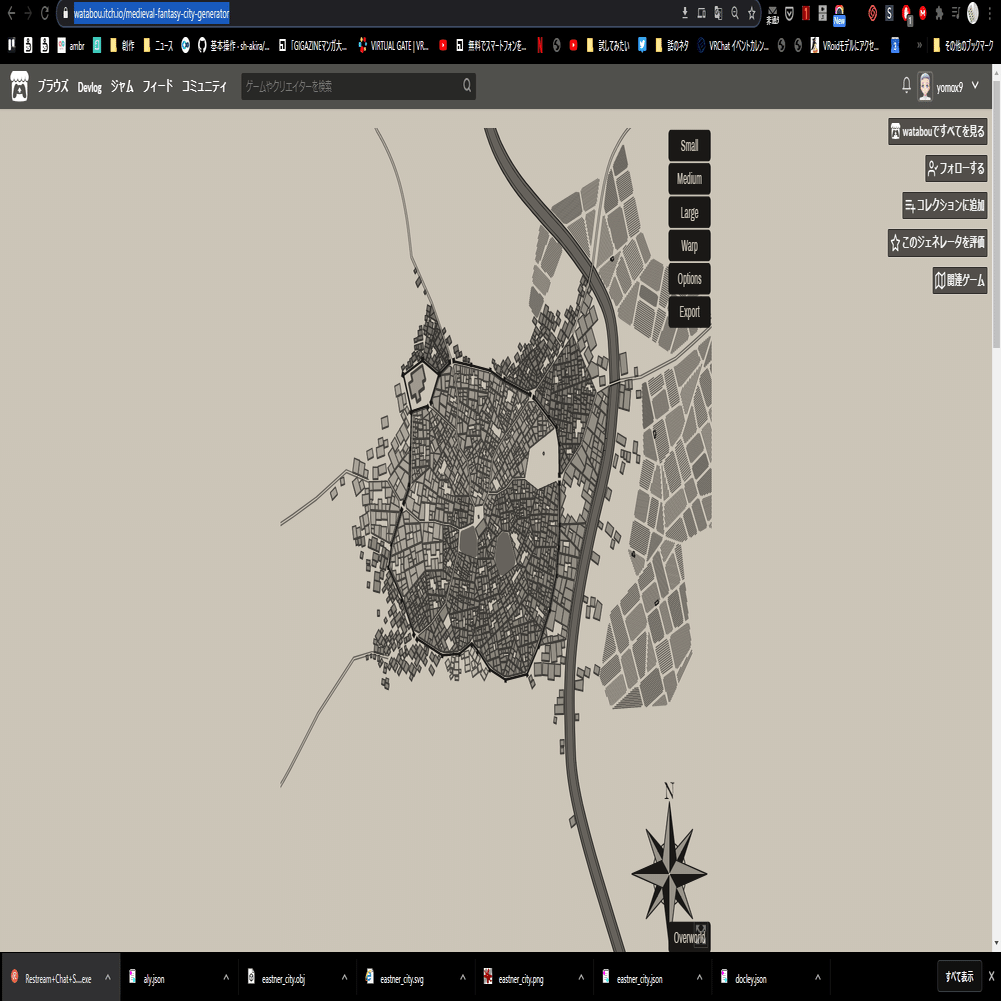Click the Export button

(689, 312)
